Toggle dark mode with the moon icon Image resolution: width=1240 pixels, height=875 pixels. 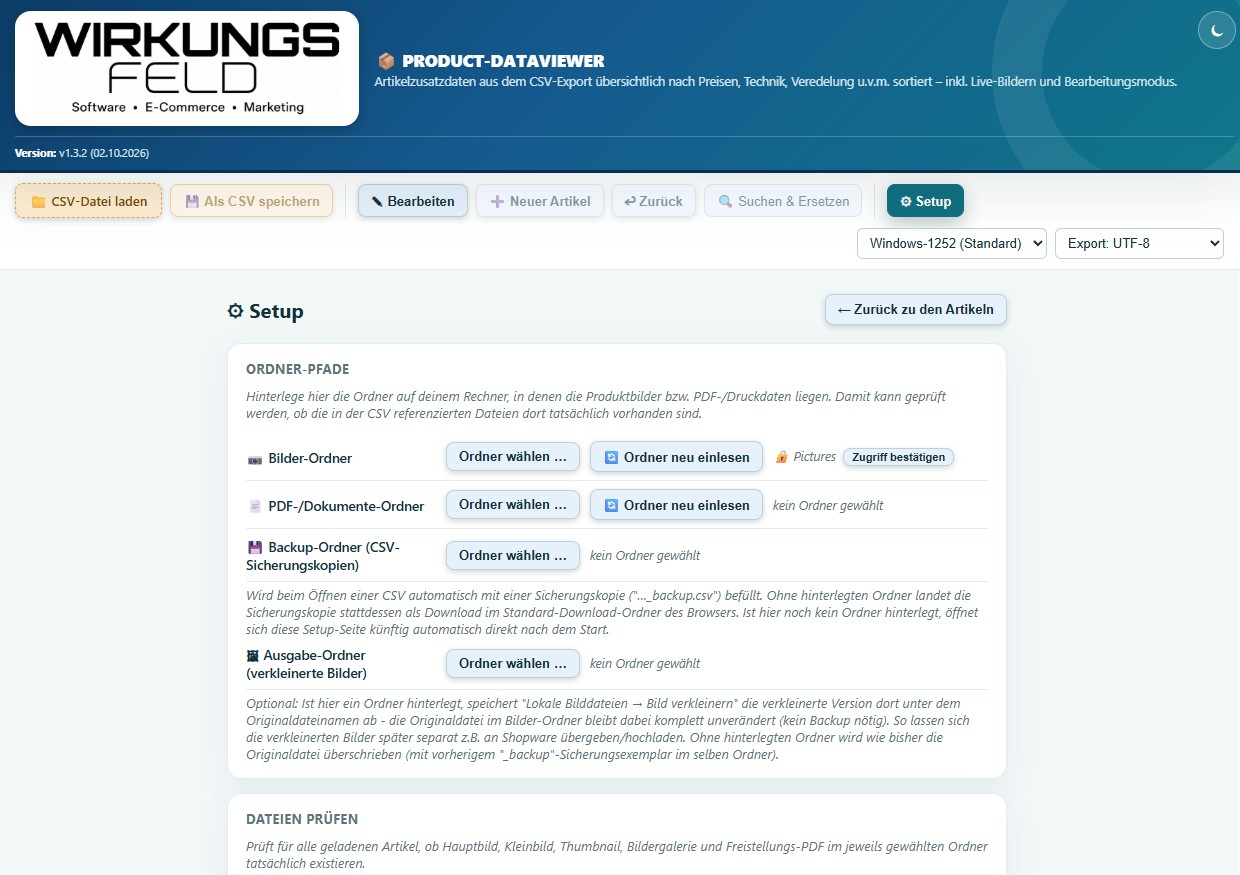click(1217, 31)
